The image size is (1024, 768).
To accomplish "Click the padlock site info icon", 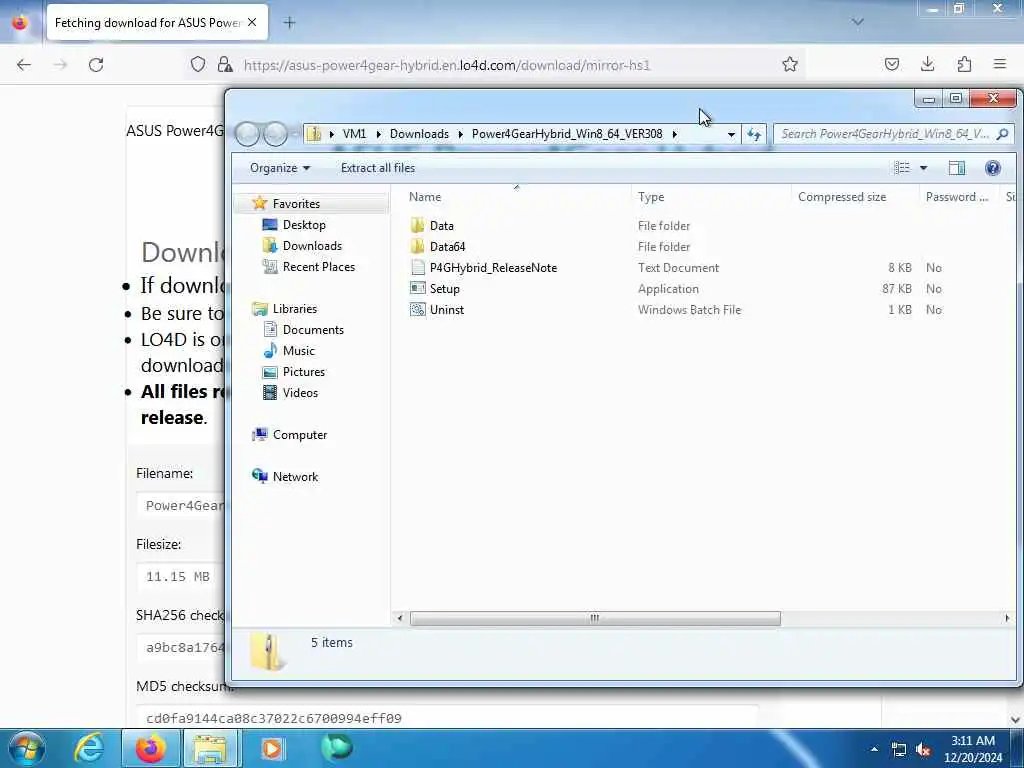I will [x=225, y=64].
